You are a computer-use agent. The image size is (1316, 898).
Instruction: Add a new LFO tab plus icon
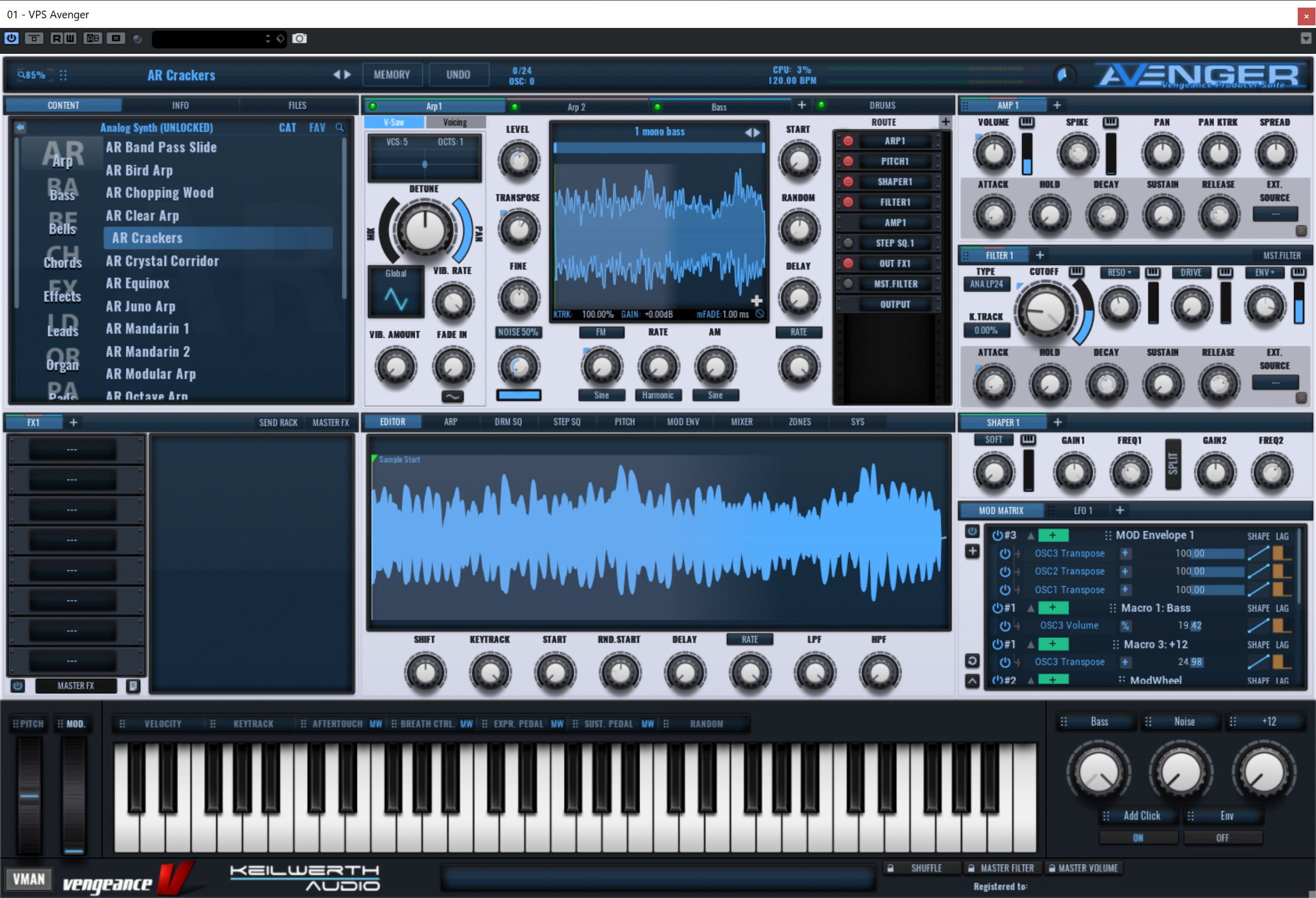tap(1120, 510)
